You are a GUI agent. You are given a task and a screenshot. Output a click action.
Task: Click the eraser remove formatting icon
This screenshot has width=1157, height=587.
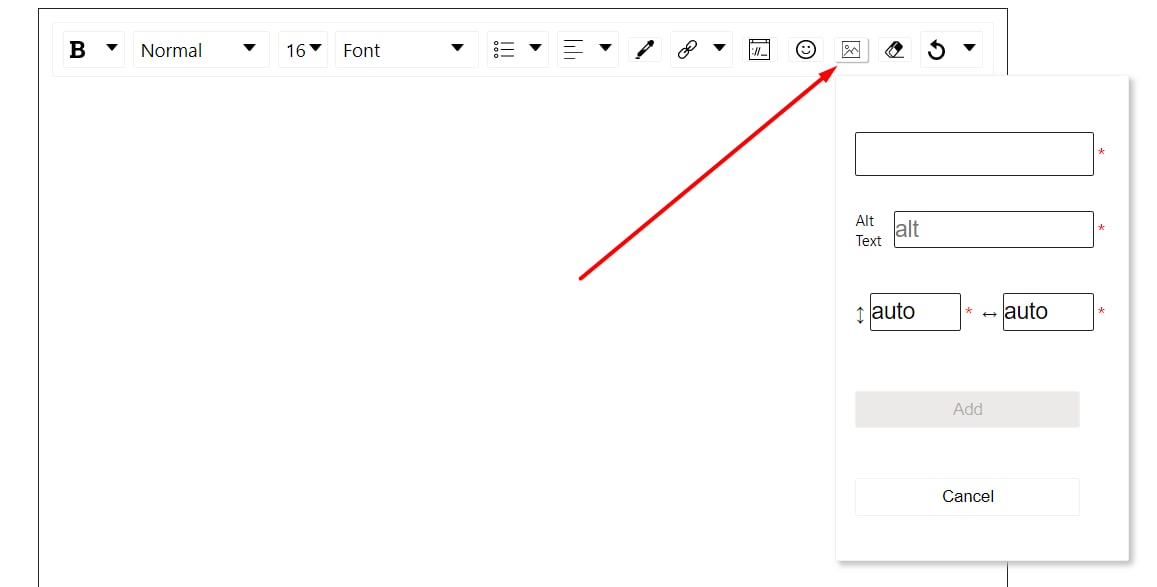click(894, 49)
